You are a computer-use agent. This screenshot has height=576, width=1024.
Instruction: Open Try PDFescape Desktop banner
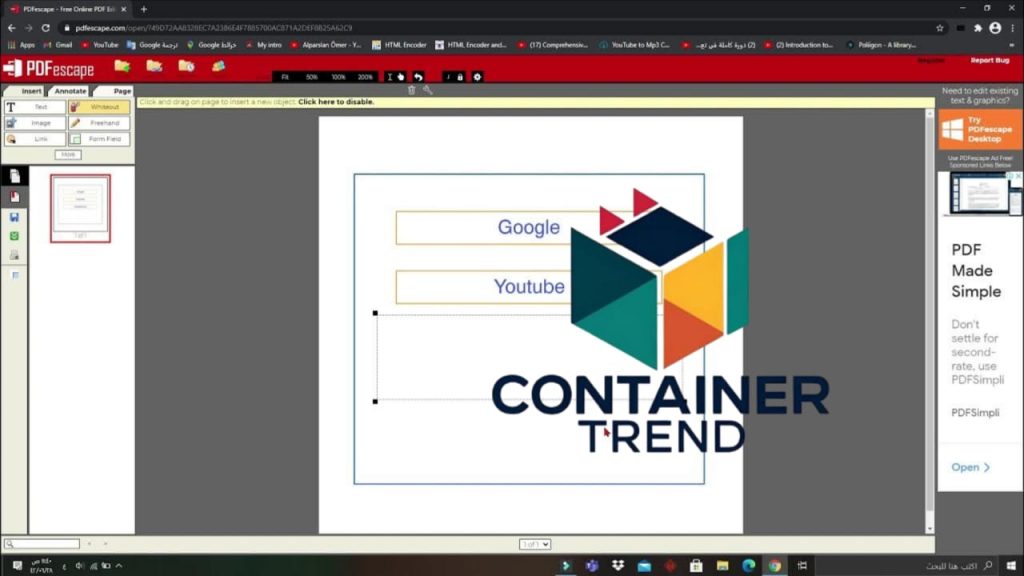(x=980, y=129)
